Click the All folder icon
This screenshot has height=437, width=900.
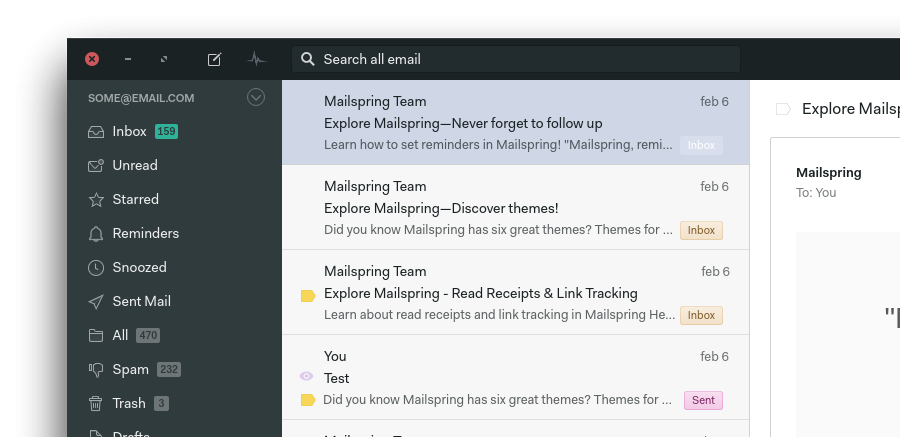click(96, 335)
